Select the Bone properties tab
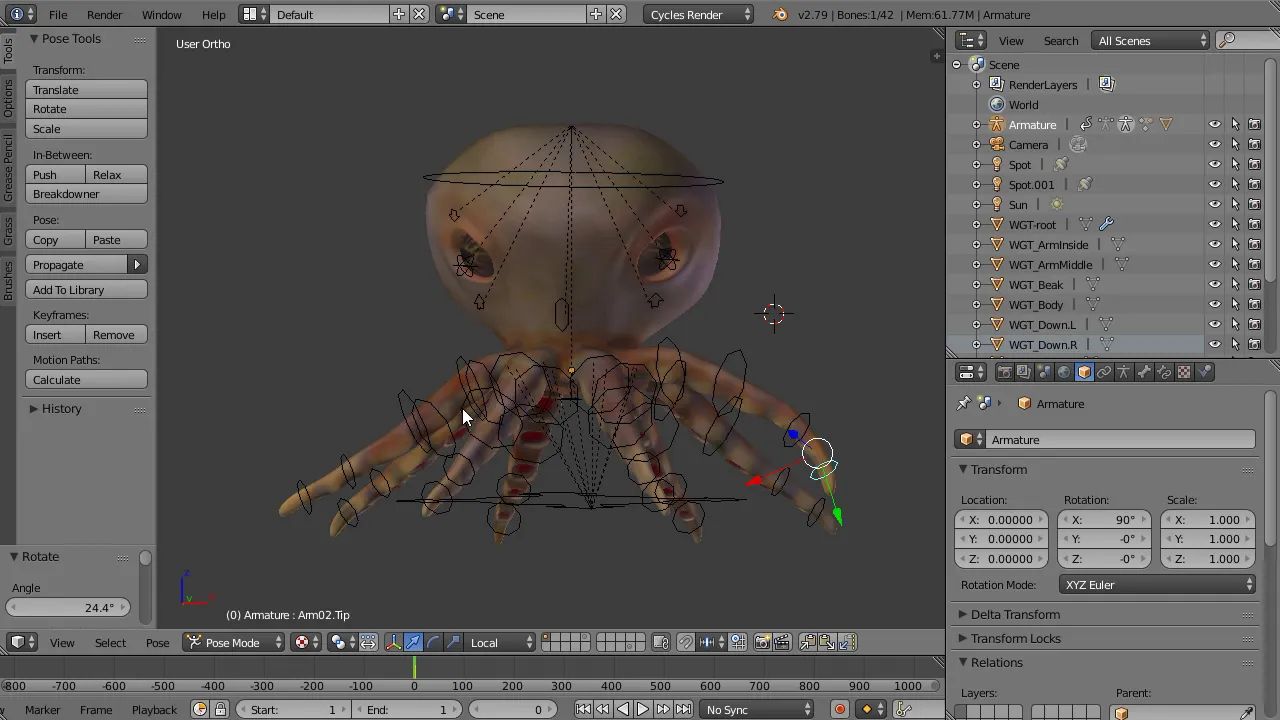 pyautogui.click(x=1144, y=372)
